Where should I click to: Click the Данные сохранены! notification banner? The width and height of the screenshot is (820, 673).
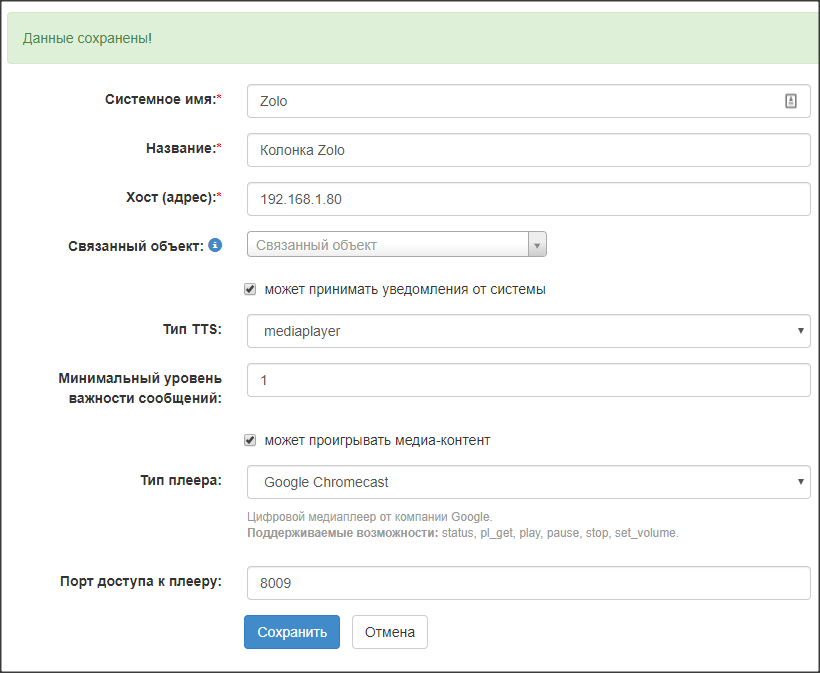tap(410, 39)
